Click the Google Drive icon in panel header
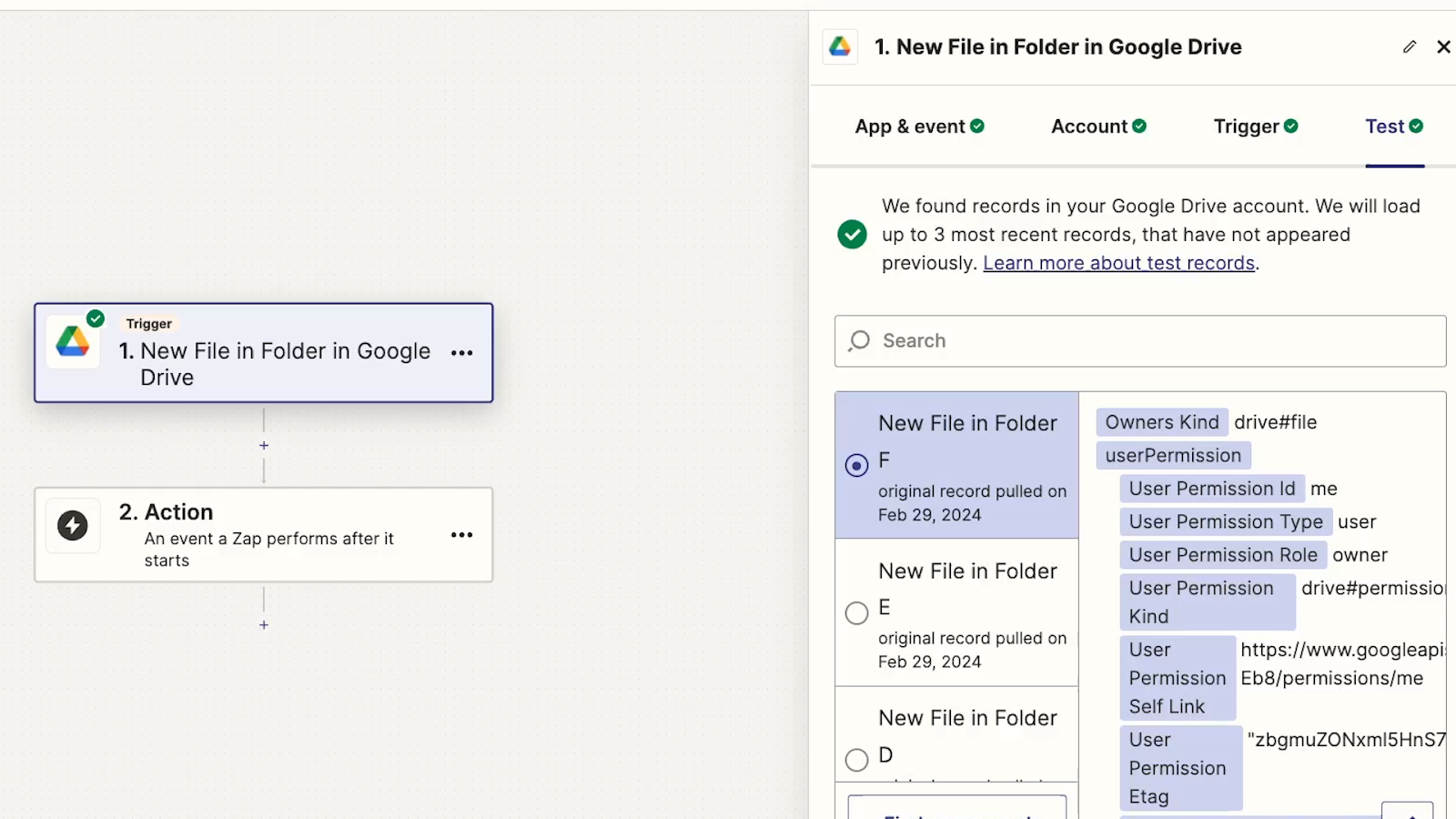Image resolution: width=1456 pixels, height=819 pixels. [x=840, y=46]
